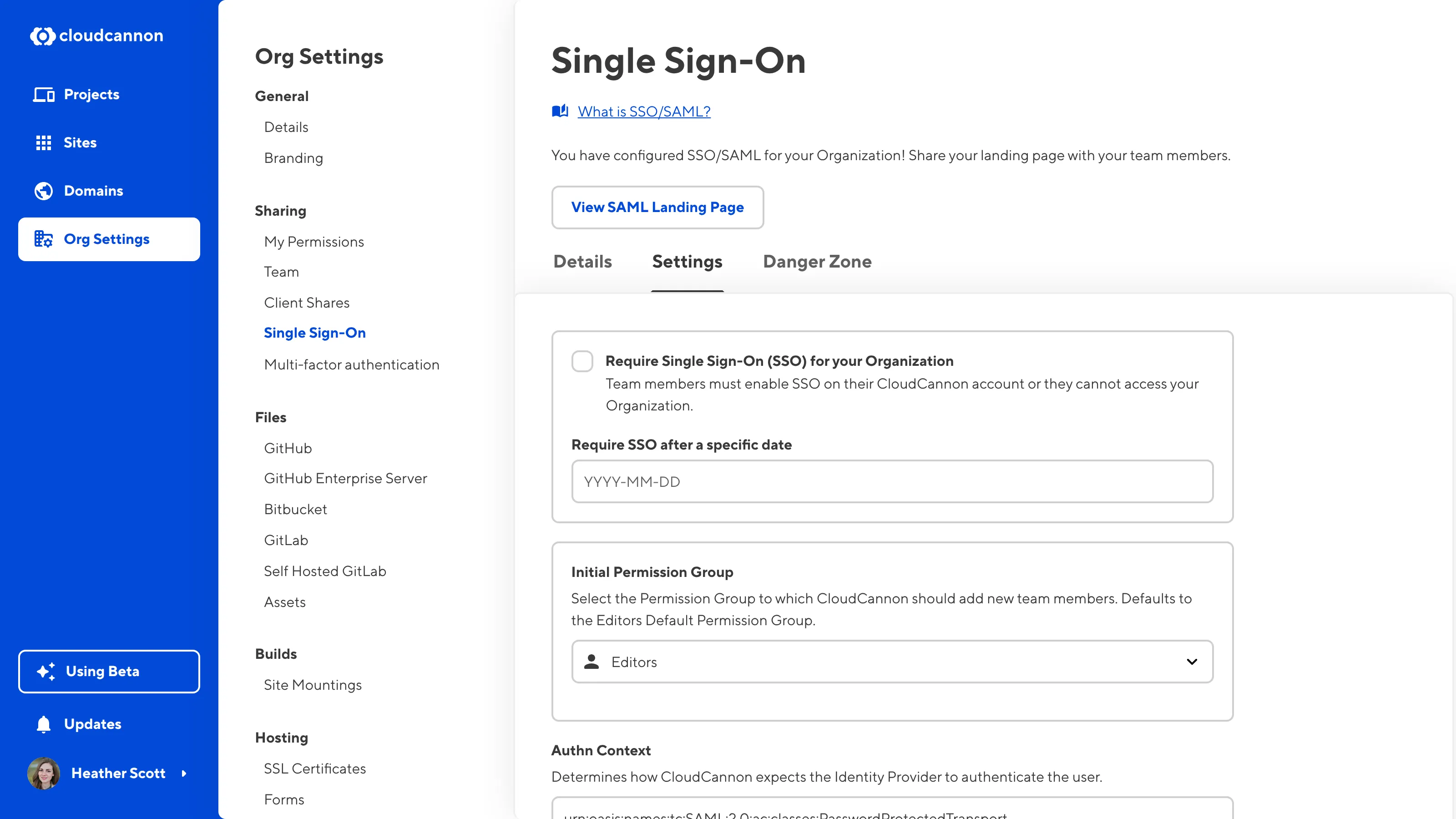Open the Danger Zone tab
This screenshot has width=1456, height=819.
(x=817, y=262)
